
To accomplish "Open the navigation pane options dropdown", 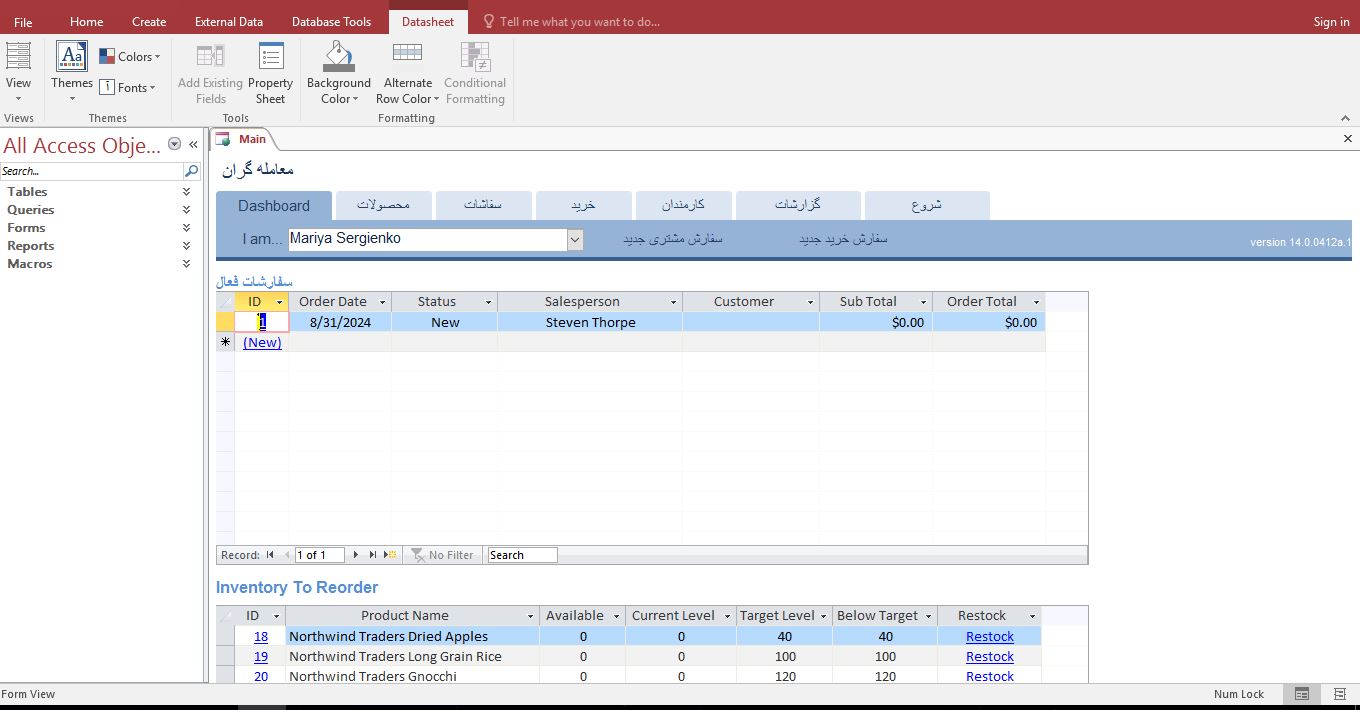I will pos(175,145).
